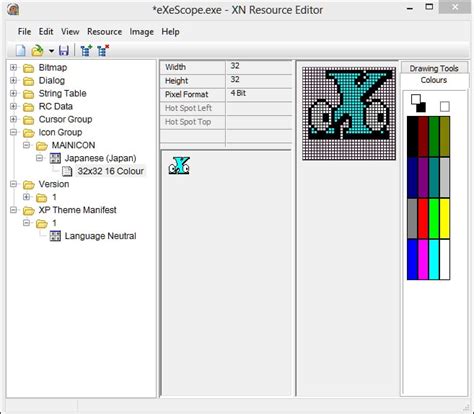Viewport: 474px width, 414px height.
Task: Pick the navy blue swatch
Action: (412, 177)
